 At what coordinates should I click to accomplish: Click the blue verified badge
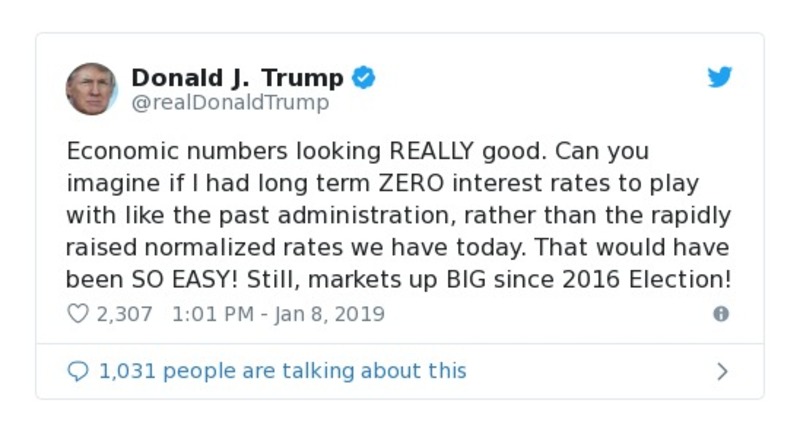click(364, 78)
